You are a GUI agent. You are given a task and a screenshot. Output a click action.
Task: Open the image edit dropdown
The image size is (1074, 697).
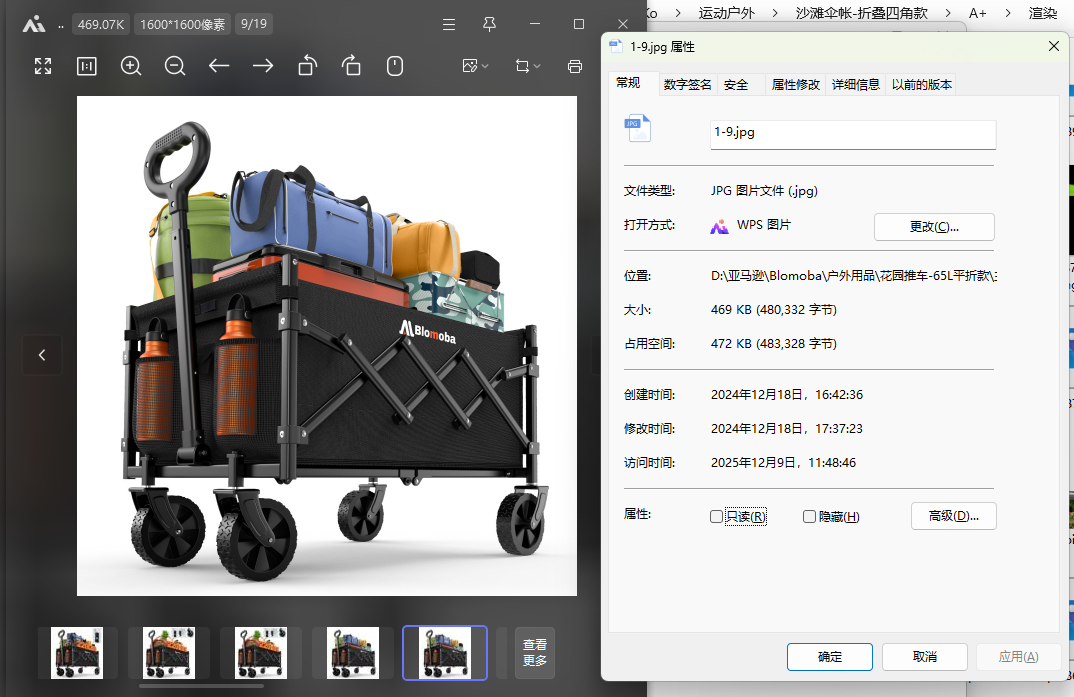[474, 66]
